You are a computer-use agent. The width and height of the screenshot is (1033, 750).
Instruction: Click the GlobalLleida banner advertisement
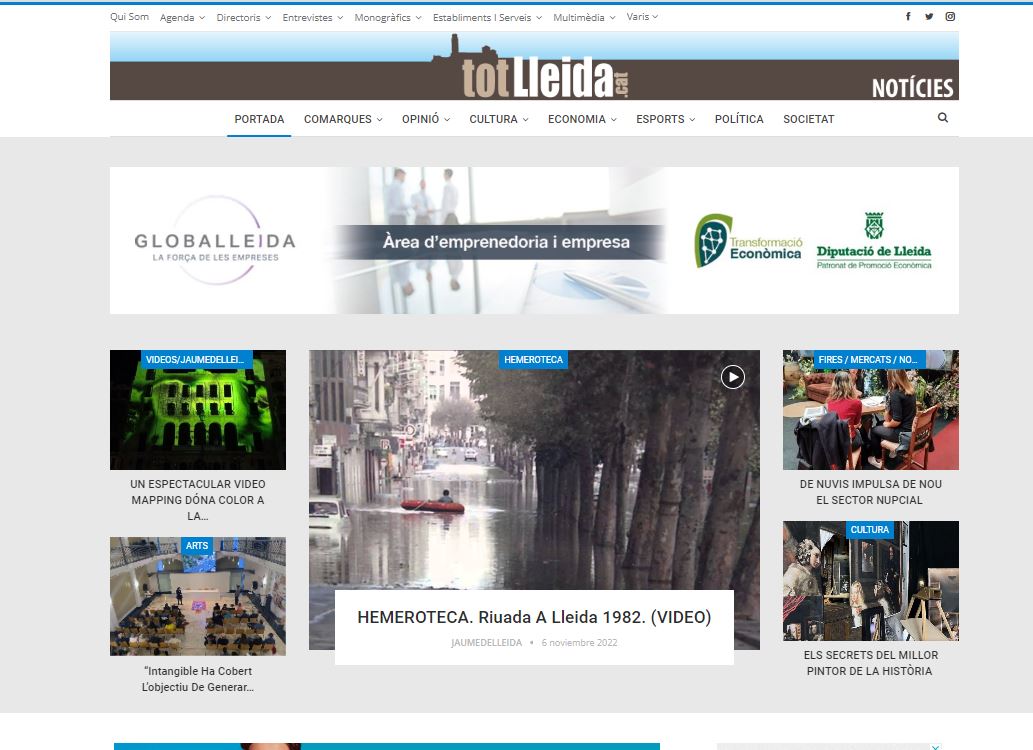[534, 241]
